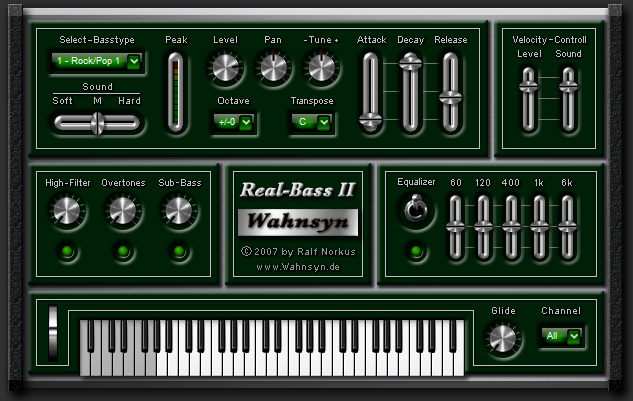
Task: Open the www.Wahnsyn.de link
Action: (x=298, y=267)
